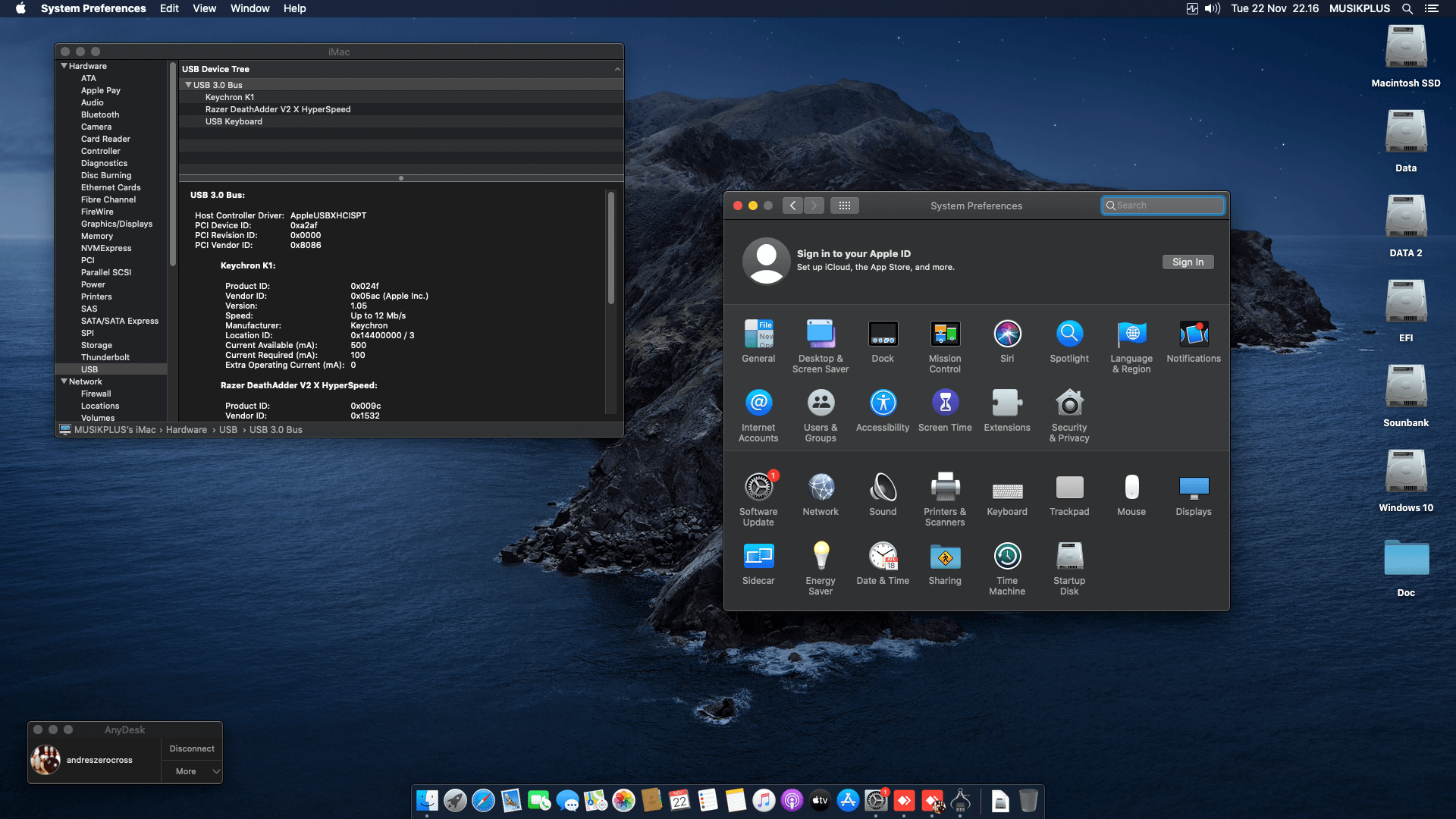Open Time Machine preferences
Image resolution: width=1456 pixels, height=819 pixels.
pos(1006,557)
